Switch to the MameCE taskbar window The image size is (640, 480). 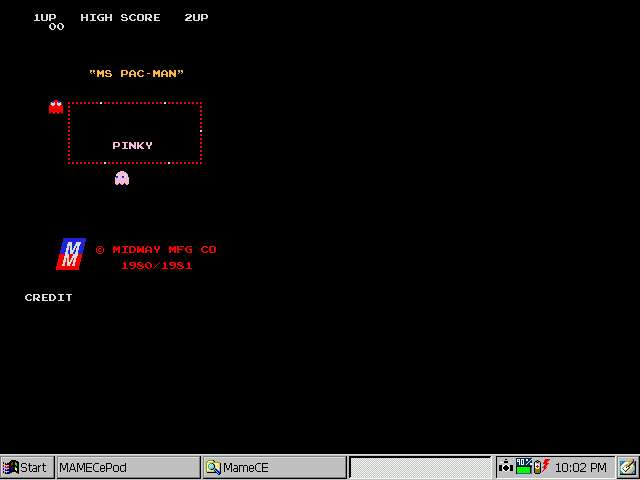274,467
